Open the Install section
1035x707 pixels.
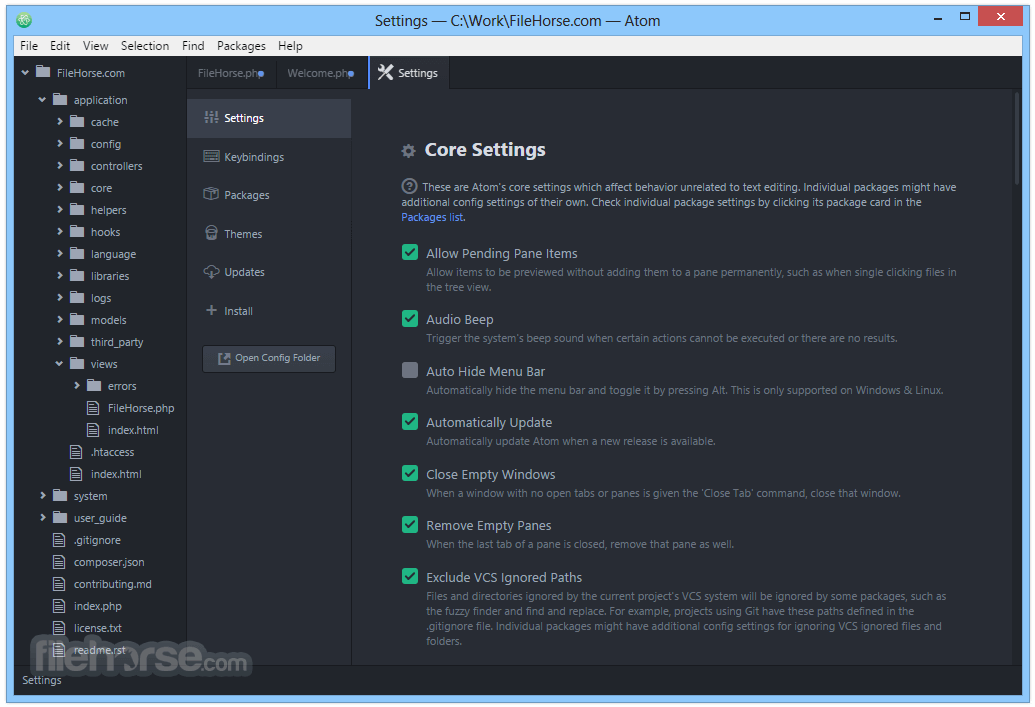click(269, 311)
